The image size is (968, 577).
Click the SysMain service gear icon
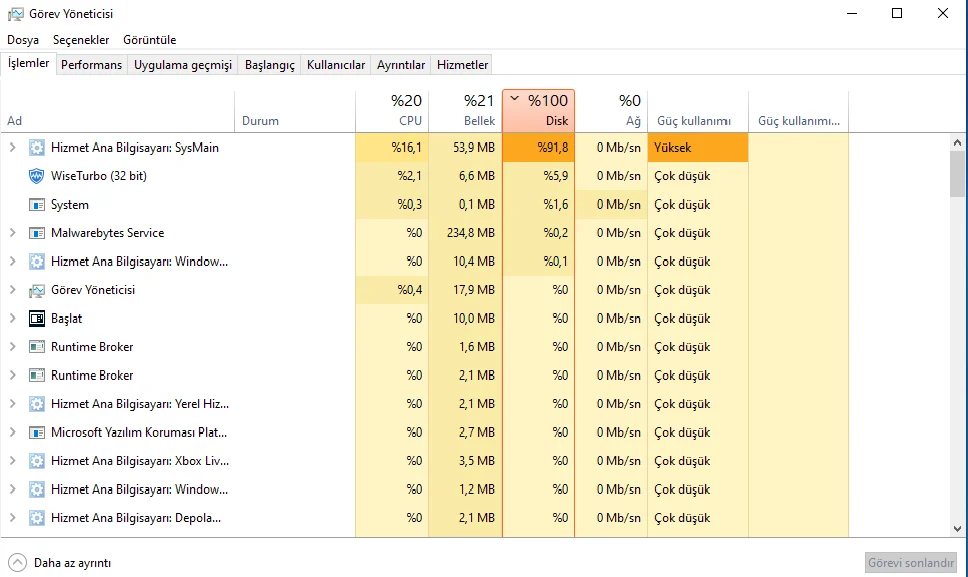tap(37, 148)
